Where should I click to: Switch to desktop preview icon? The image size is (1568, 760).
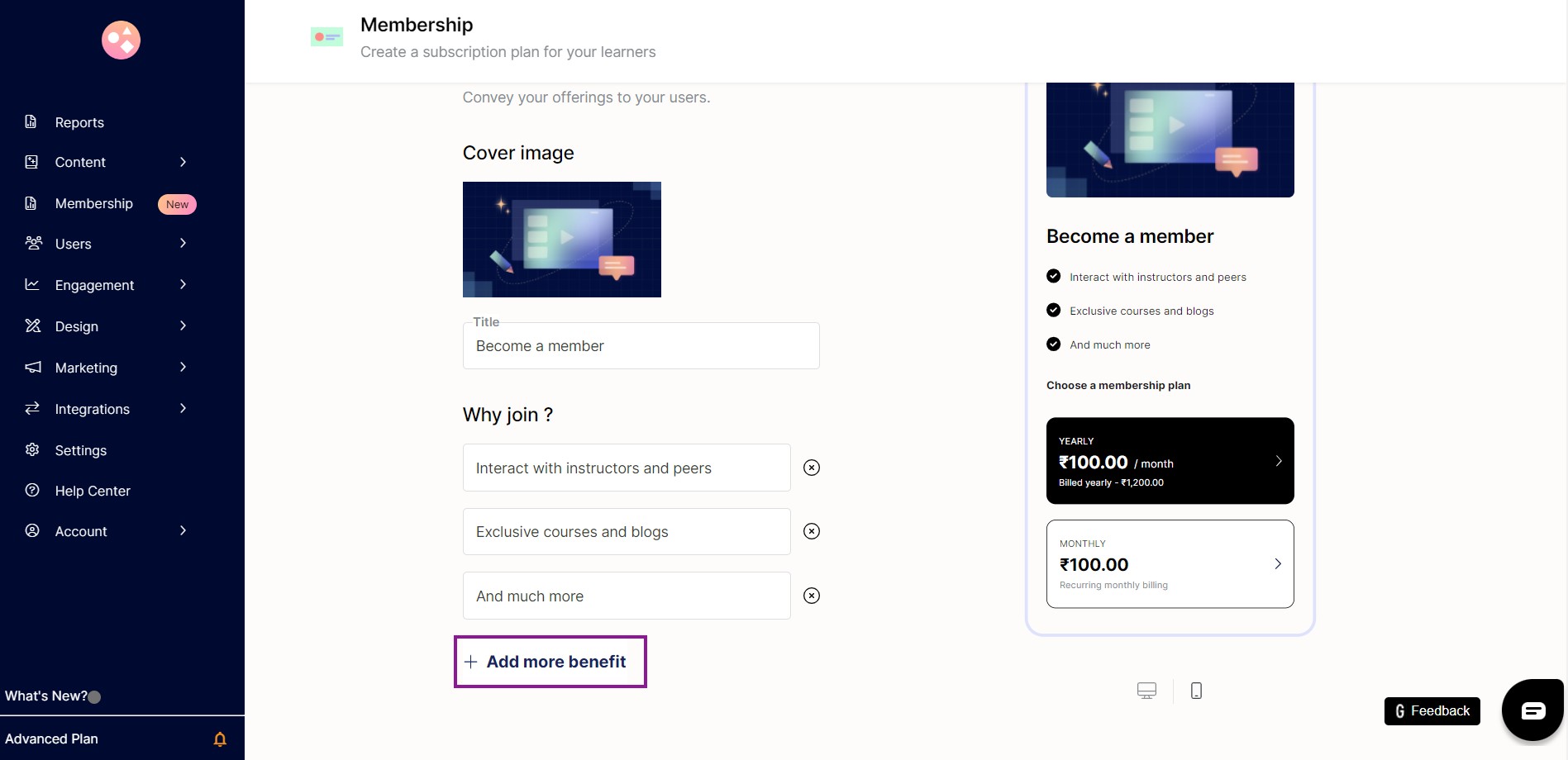[1146, 691]
